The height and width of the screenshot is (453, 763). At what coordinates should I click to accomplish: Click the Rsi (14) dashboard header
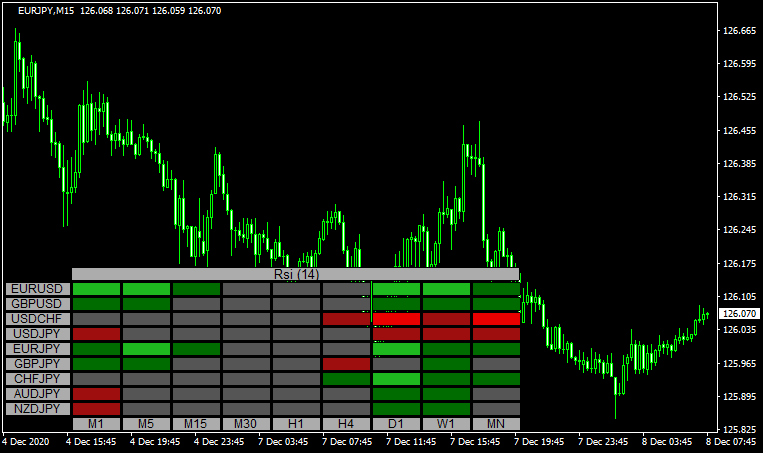pos(295,274)
